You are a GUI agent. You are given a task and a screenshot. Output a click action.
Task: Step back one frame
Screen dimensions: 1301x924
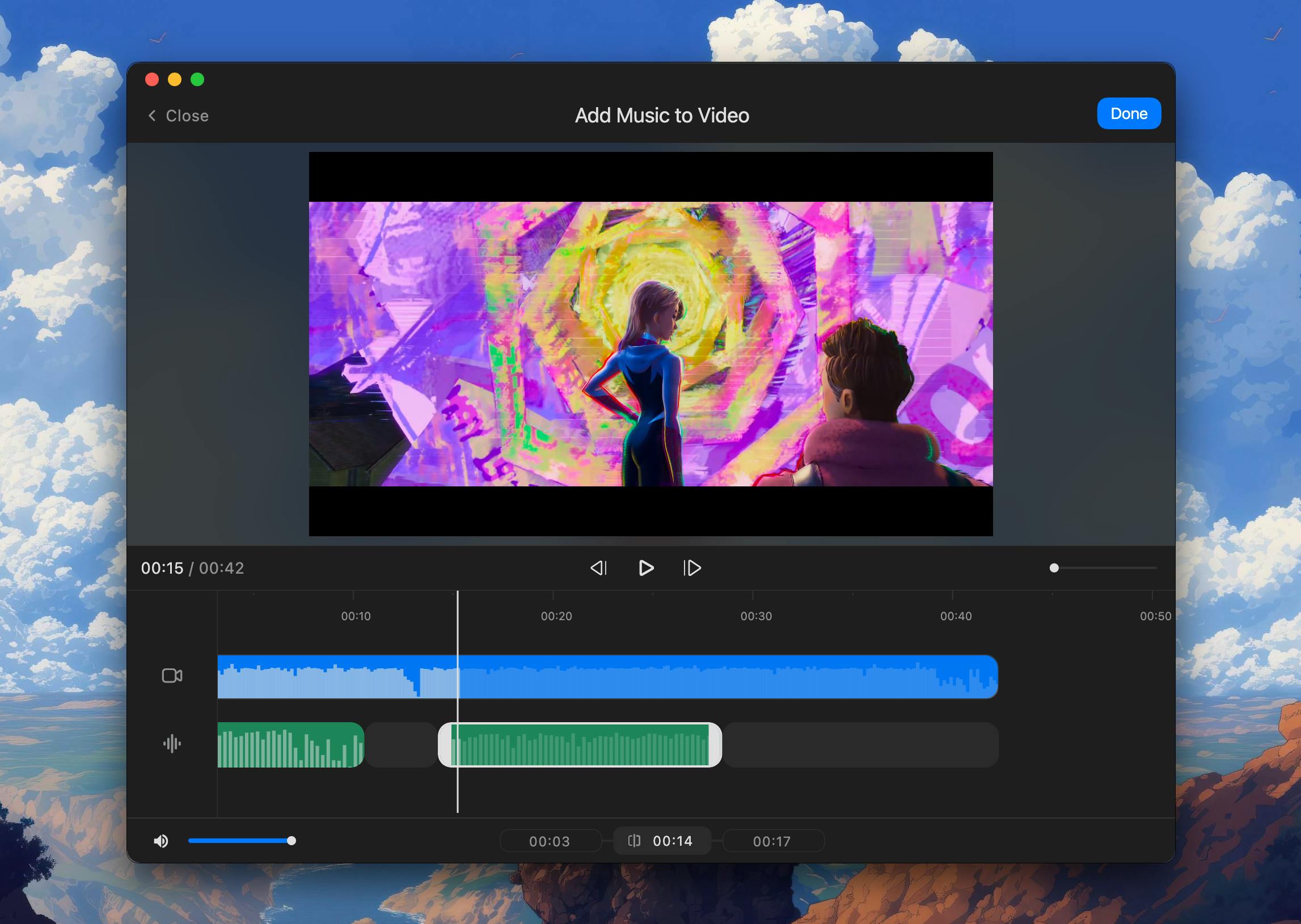[599, 568]
